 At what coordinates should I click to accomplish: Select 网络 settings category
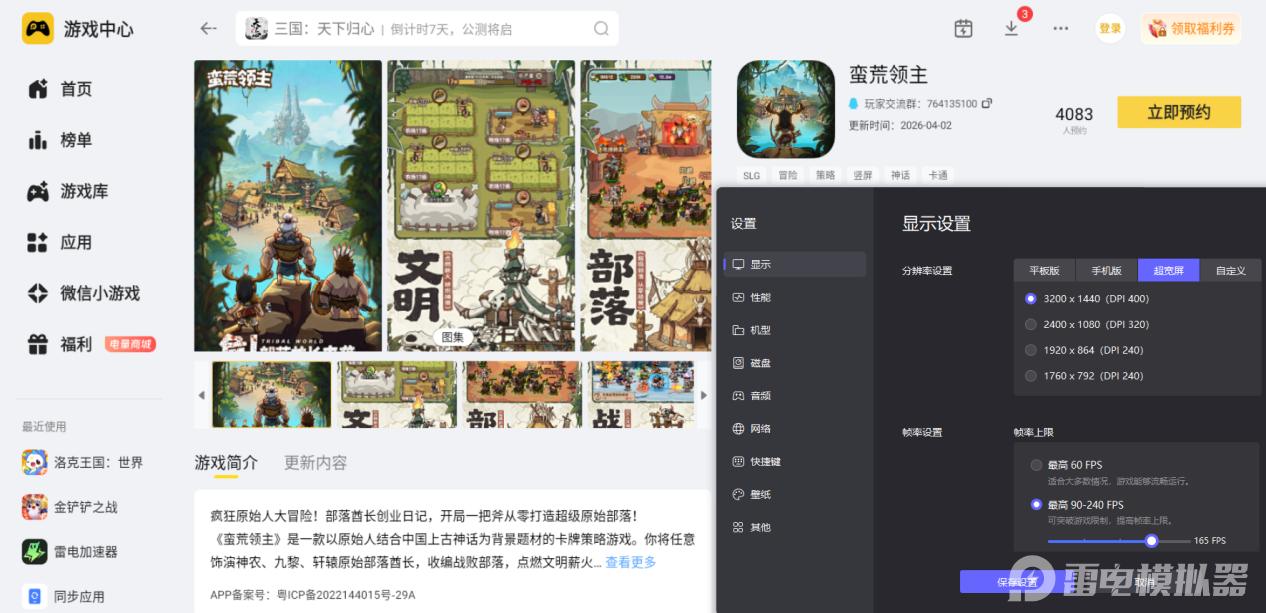tap(795, 429)
